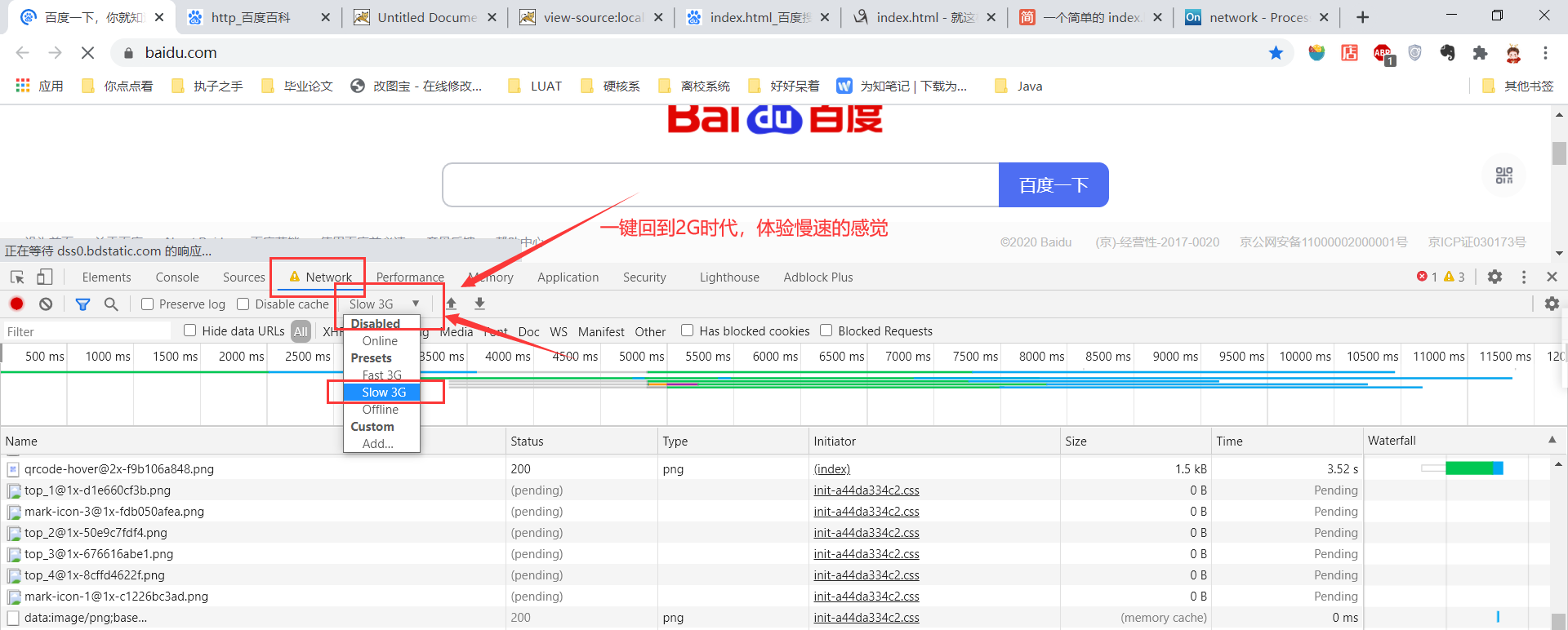This screenshot has width=1568, height=630.
Task: Switch to the Lighthouse tab
Action: pos(729,277)
